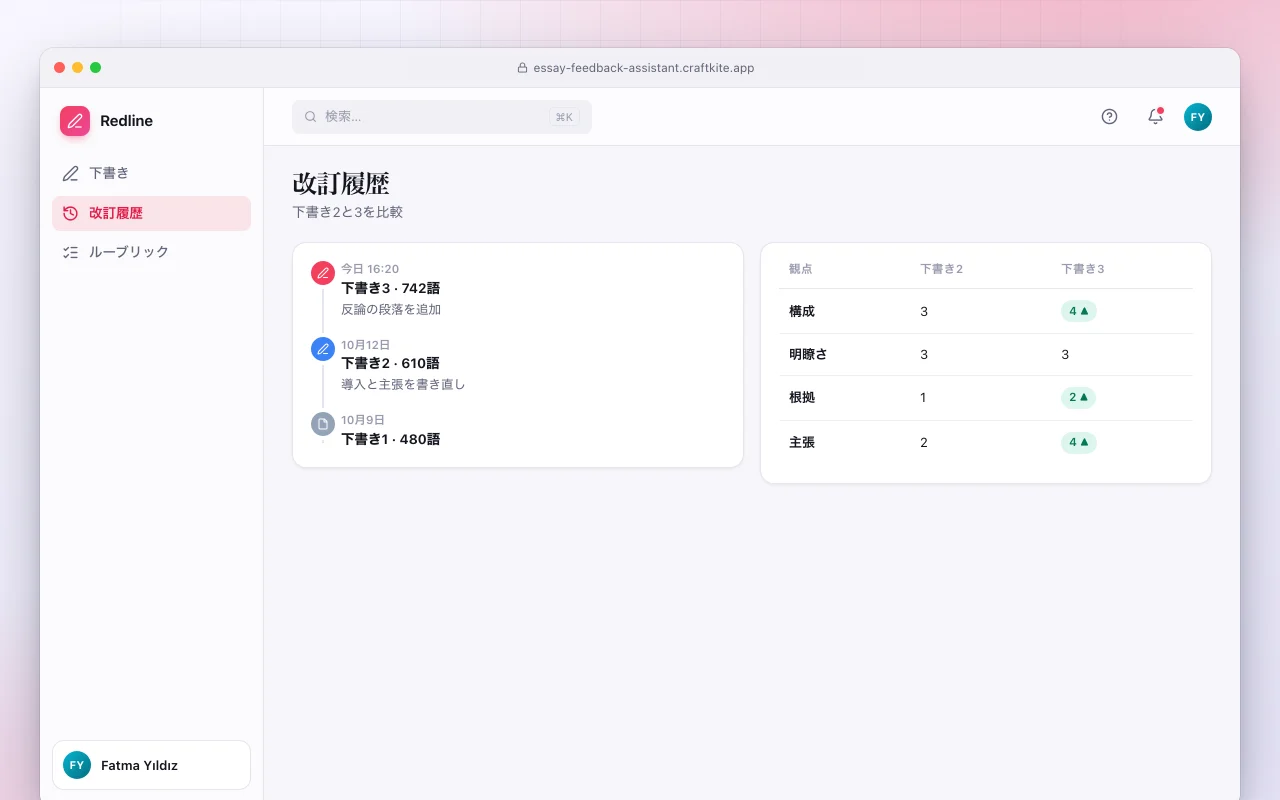Go to ルーブリック in the sidebar
This screenshot has width=1280, height=800.
pyautogui.click(x=151, y=252)
